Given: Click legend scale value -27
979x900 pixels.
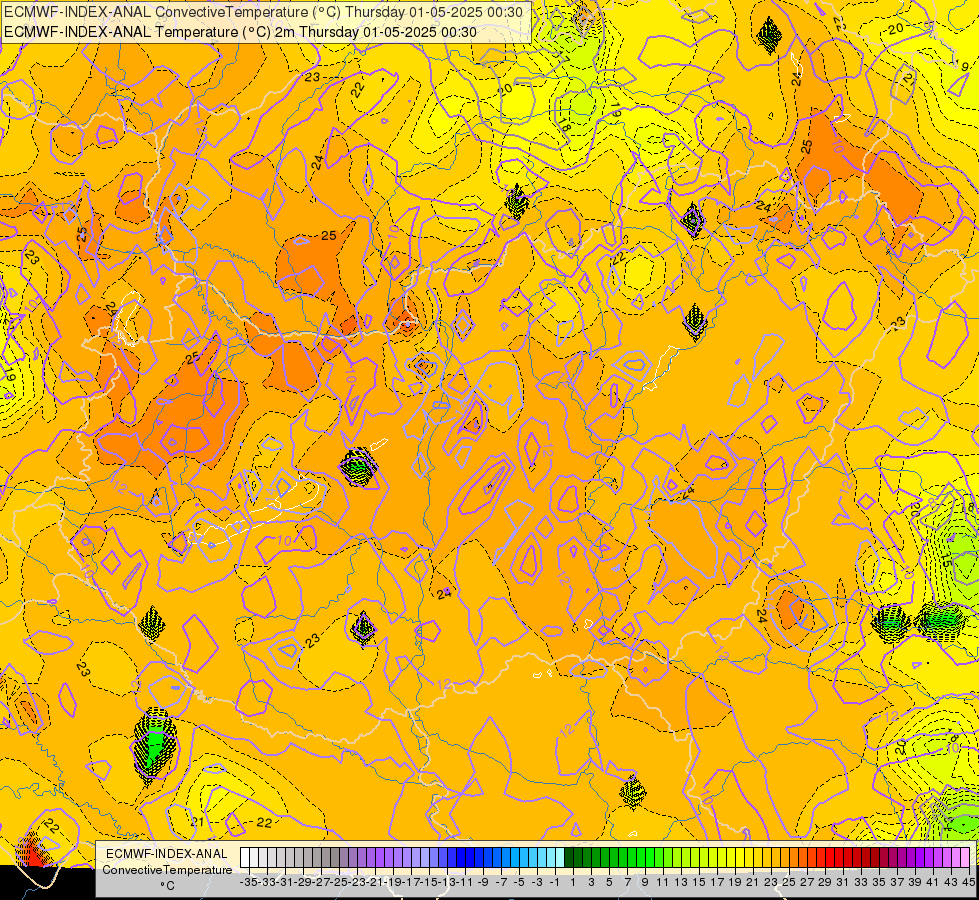Looking at the screenshot, I should [322, 882].
